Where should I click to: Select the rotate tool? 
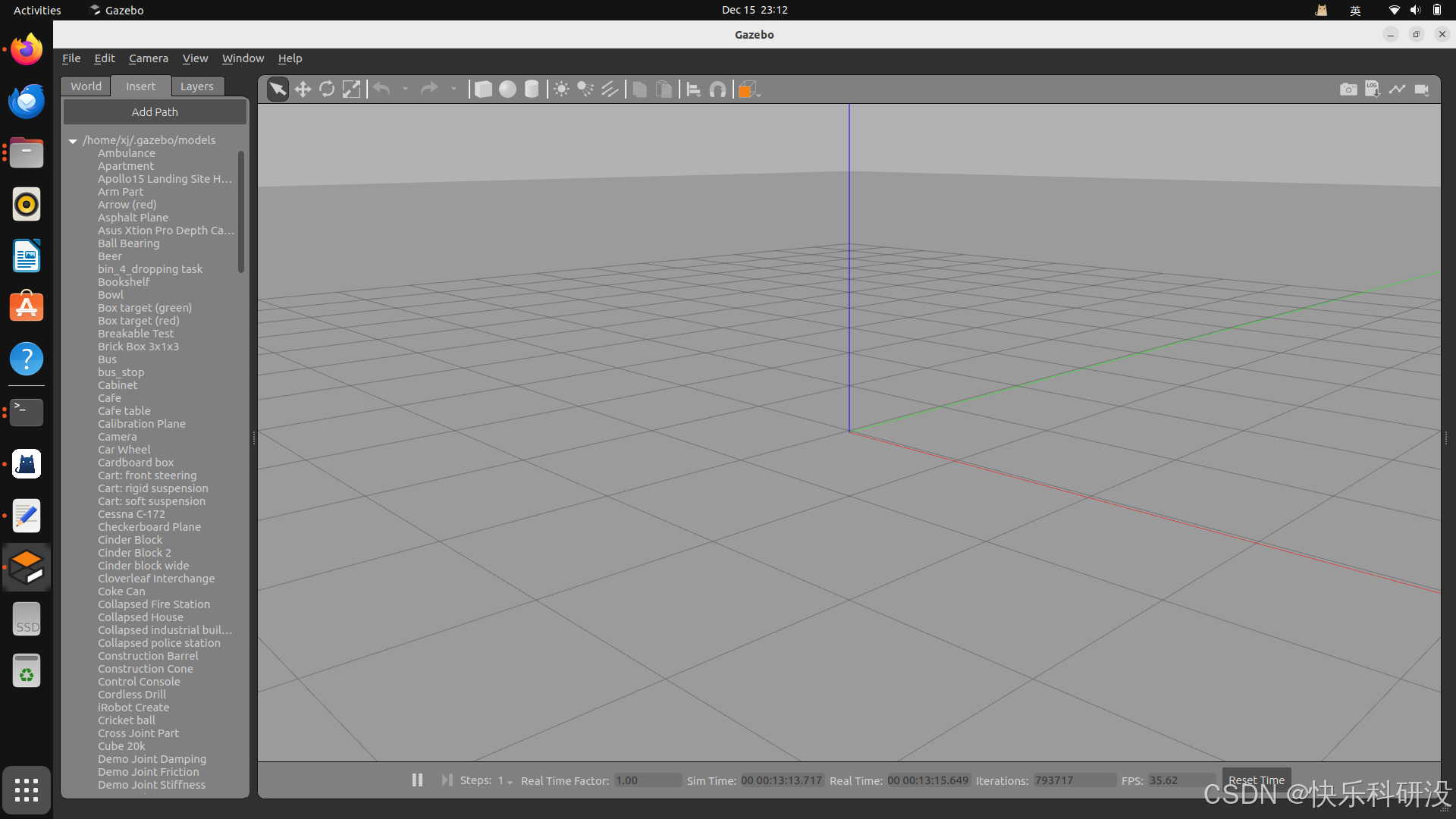coord(327,89)
